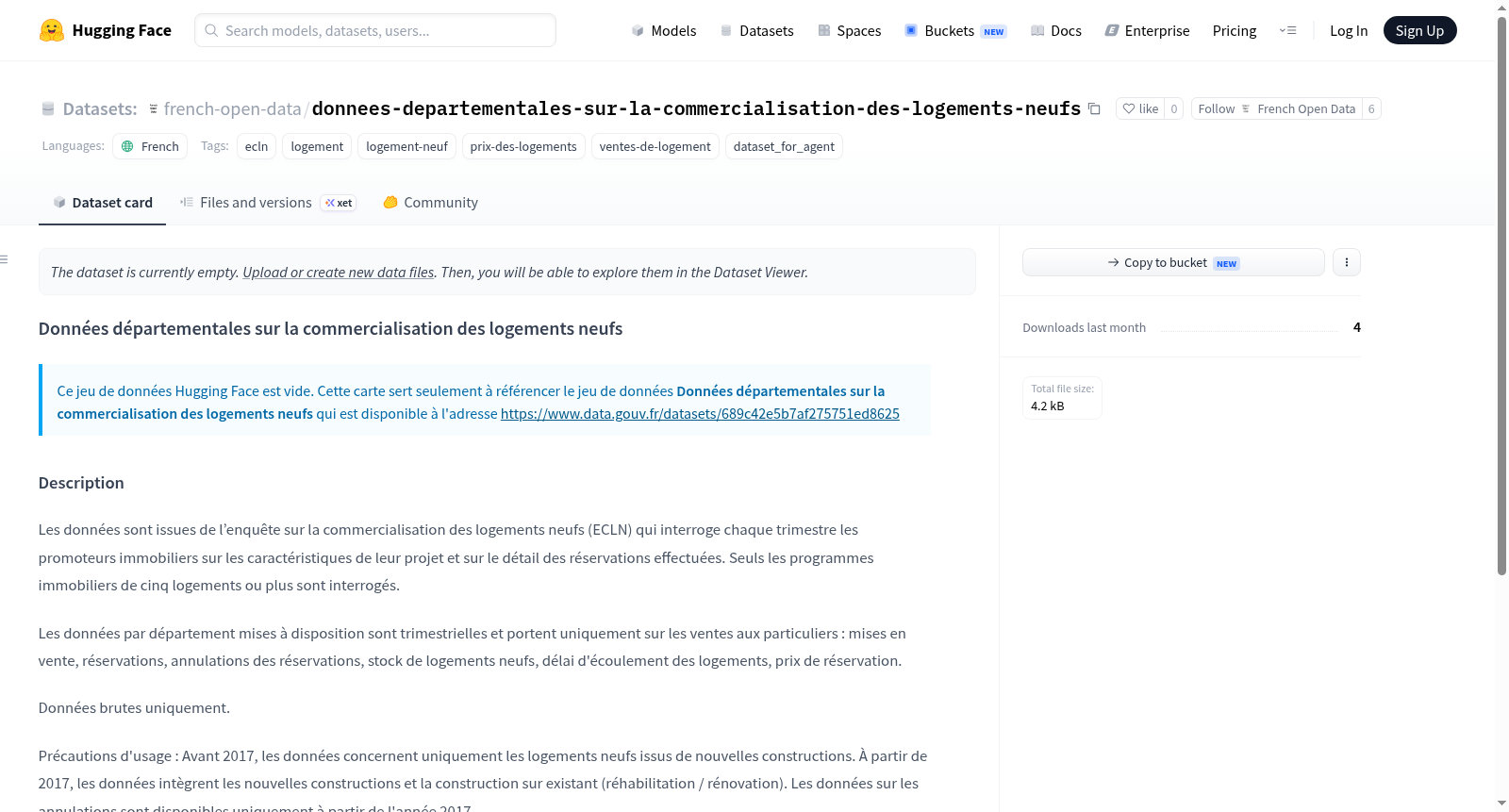1509x812 pixels.
Task: Click the Datasets breadcrumb icon
Action: tap(48, 109)
